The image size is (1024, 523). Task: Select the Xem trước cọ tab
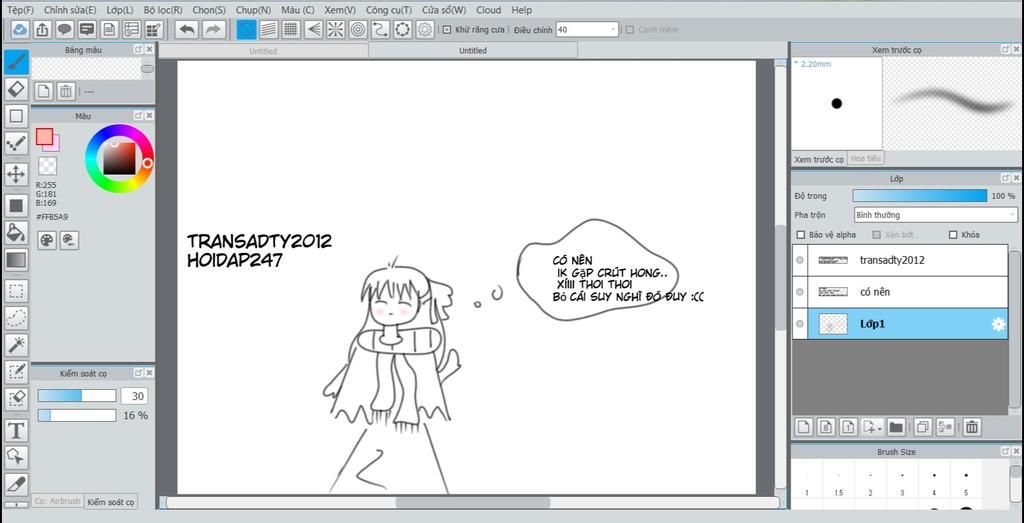[819, 159]
